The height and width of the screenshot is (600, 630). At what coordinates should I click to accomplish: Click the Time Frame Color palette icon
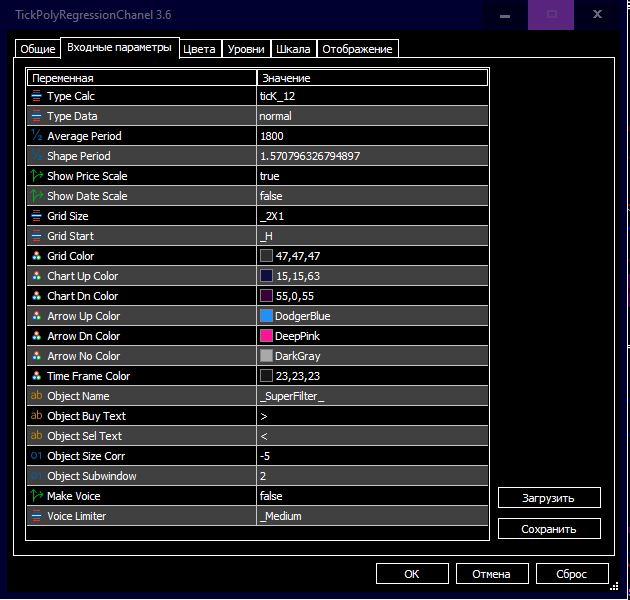point(37,376)
